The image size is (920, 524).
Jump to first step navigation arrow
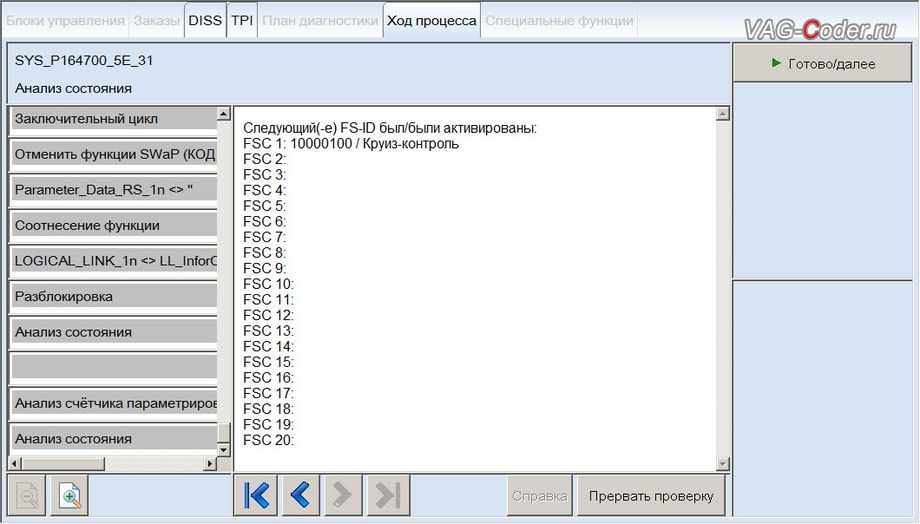[x=256, y=495]
